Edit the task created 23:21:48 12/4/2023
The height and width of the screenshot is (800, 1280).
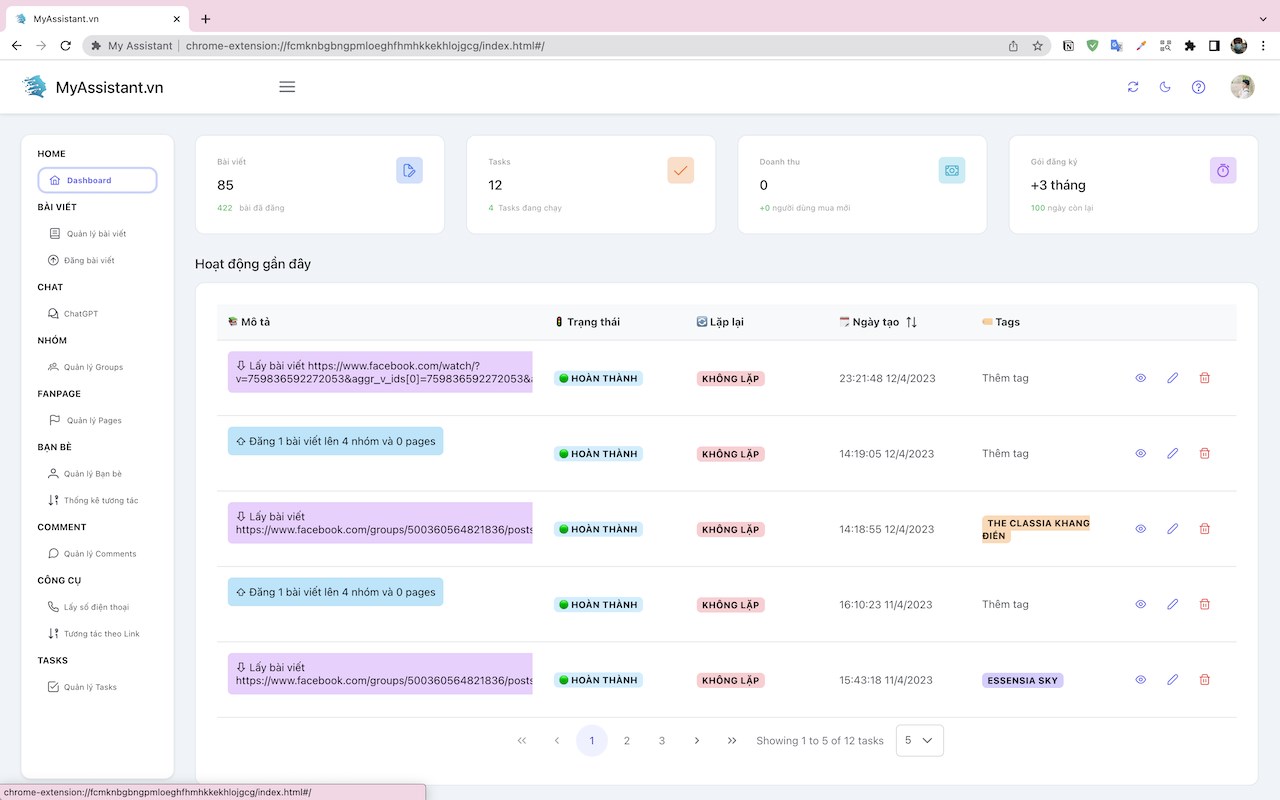[x=1172, y=378]
